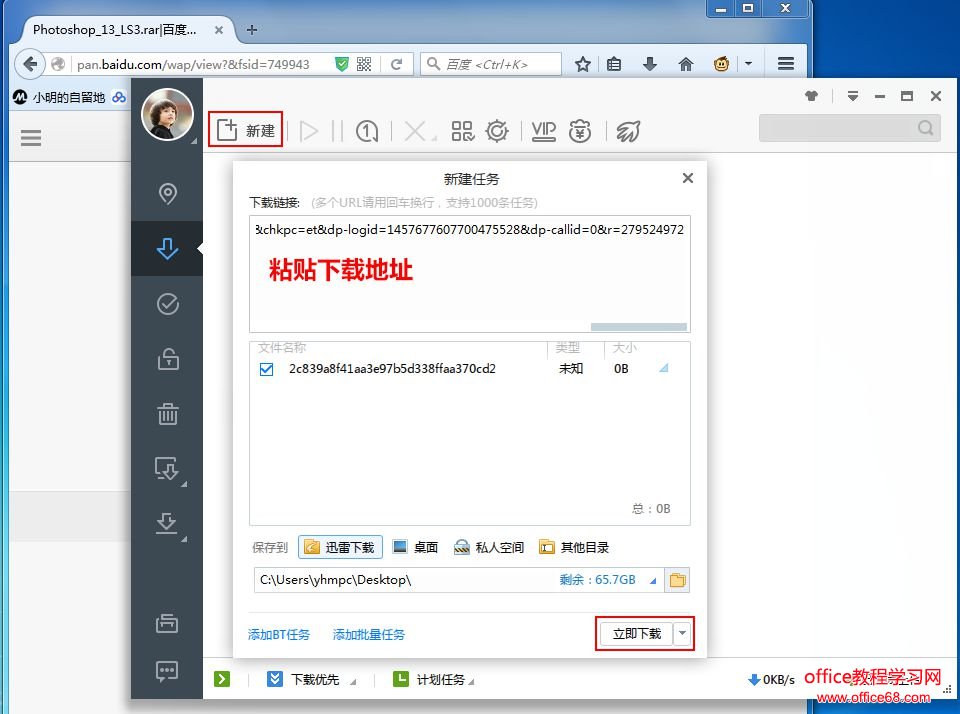Click the QR code icon in address bar

point(364,64)
